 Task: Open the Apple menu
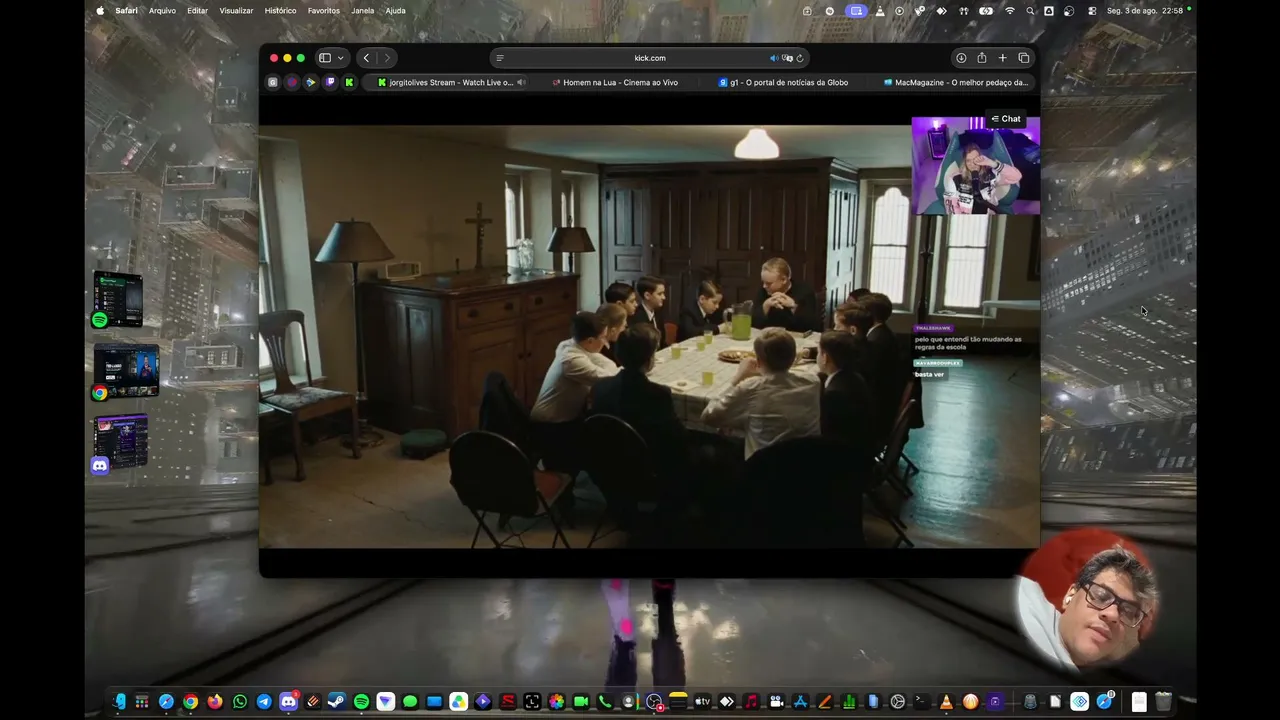click(100, 11)
